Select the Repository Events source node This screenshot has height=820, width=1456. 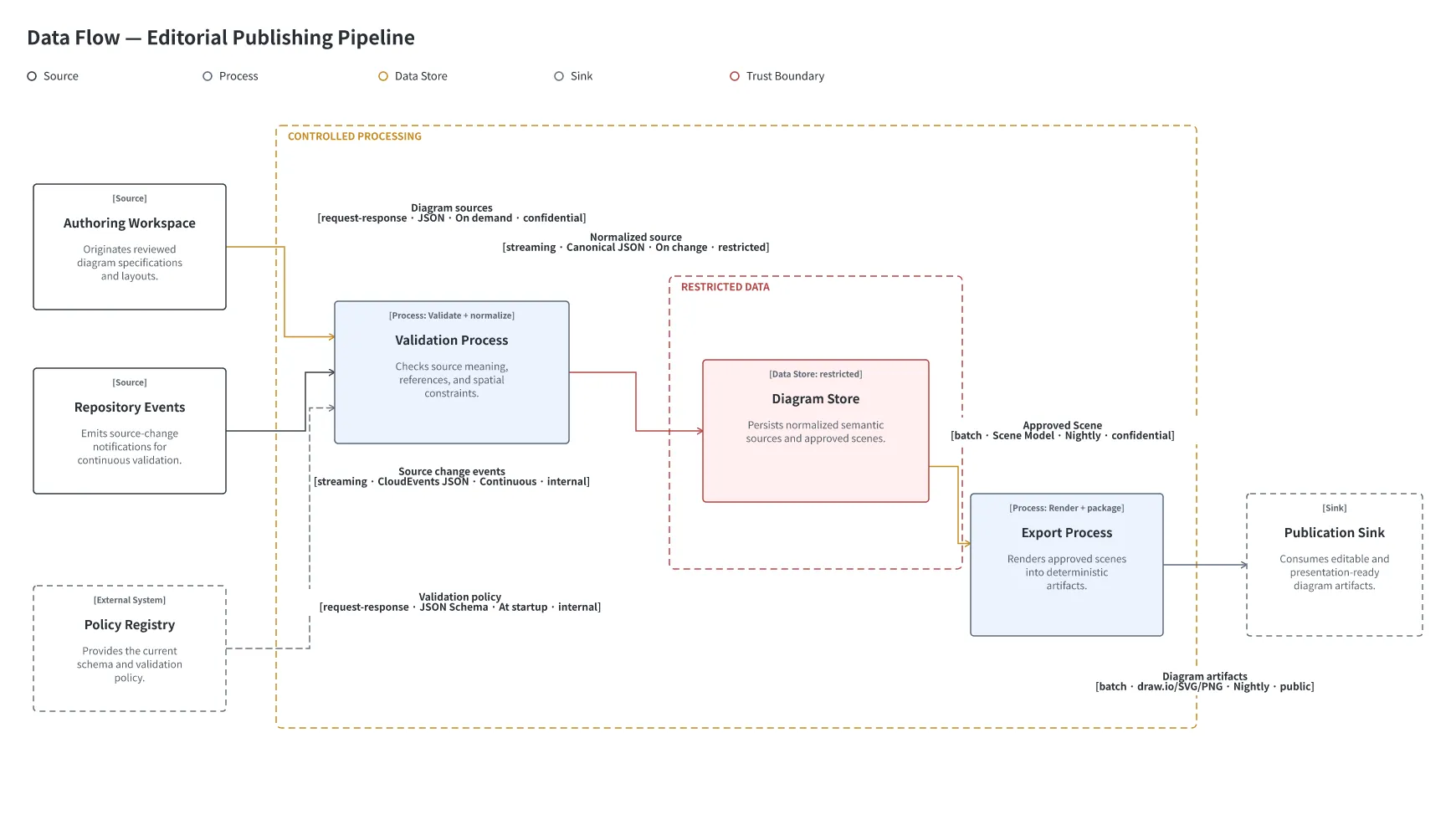[x=130, y=431]
